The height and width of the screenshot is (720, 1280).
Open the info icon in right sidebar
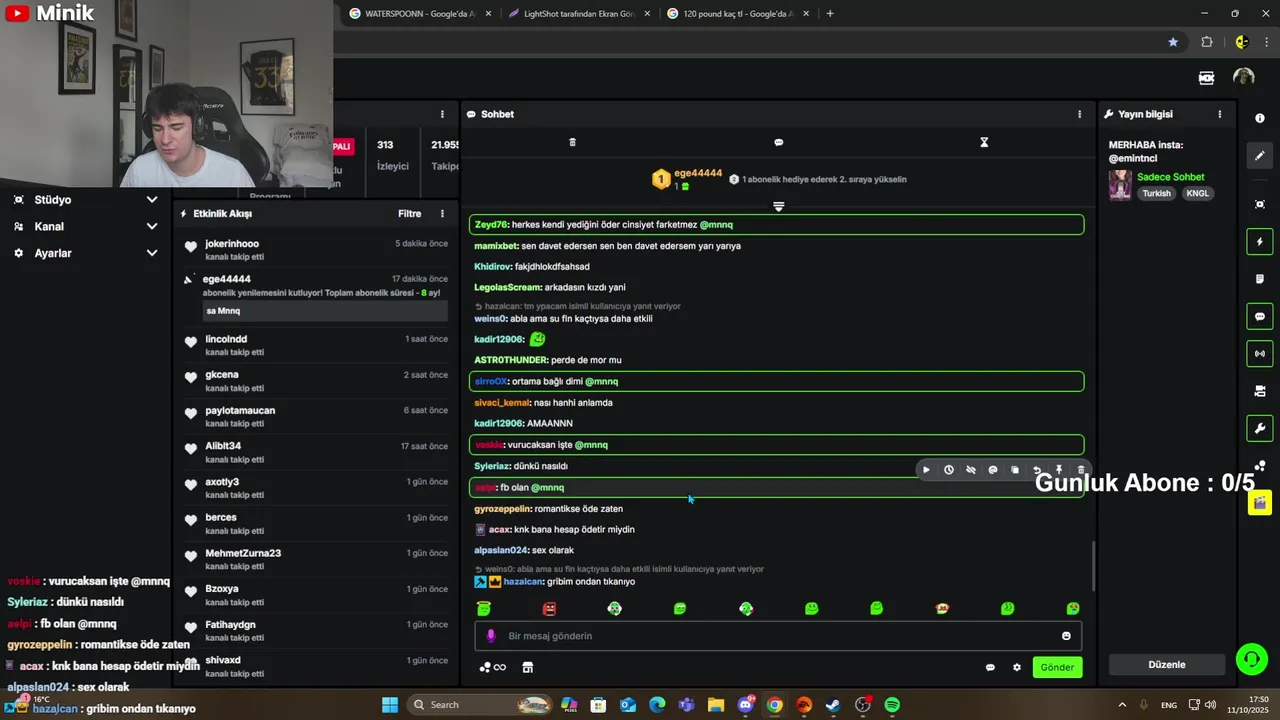click(1259, 118)
